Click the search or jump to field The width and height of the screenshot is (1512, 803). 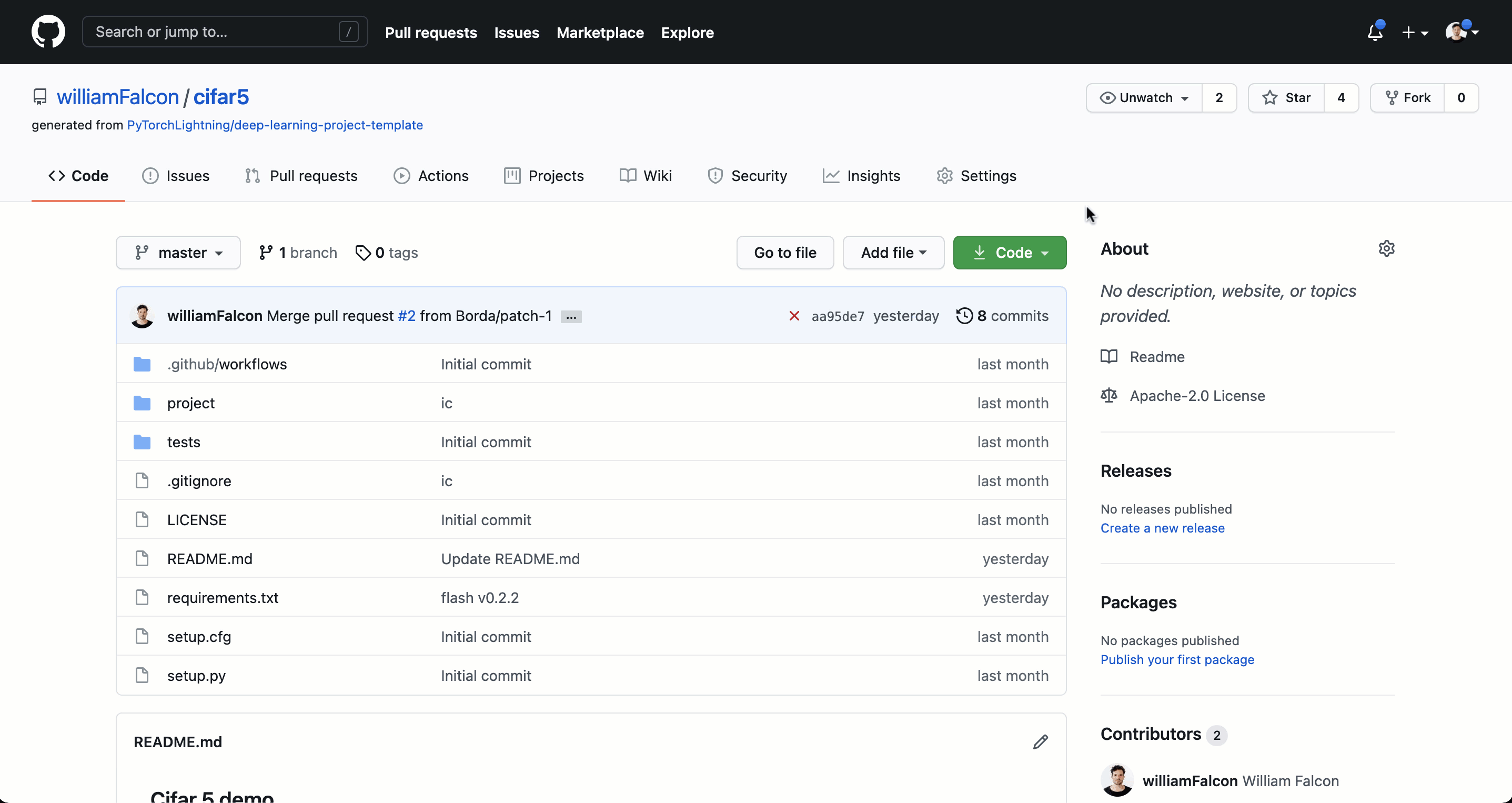(225, 32)
